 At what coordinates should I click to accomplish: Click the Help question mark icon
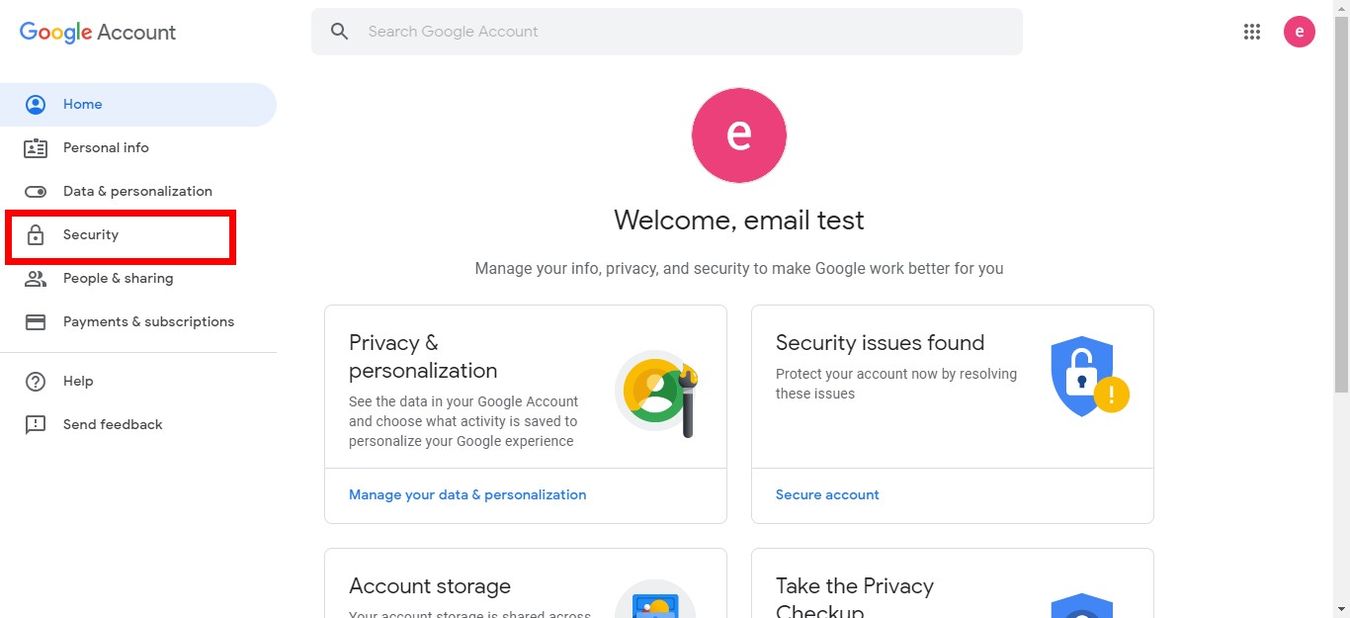click(x=36, y=381)
